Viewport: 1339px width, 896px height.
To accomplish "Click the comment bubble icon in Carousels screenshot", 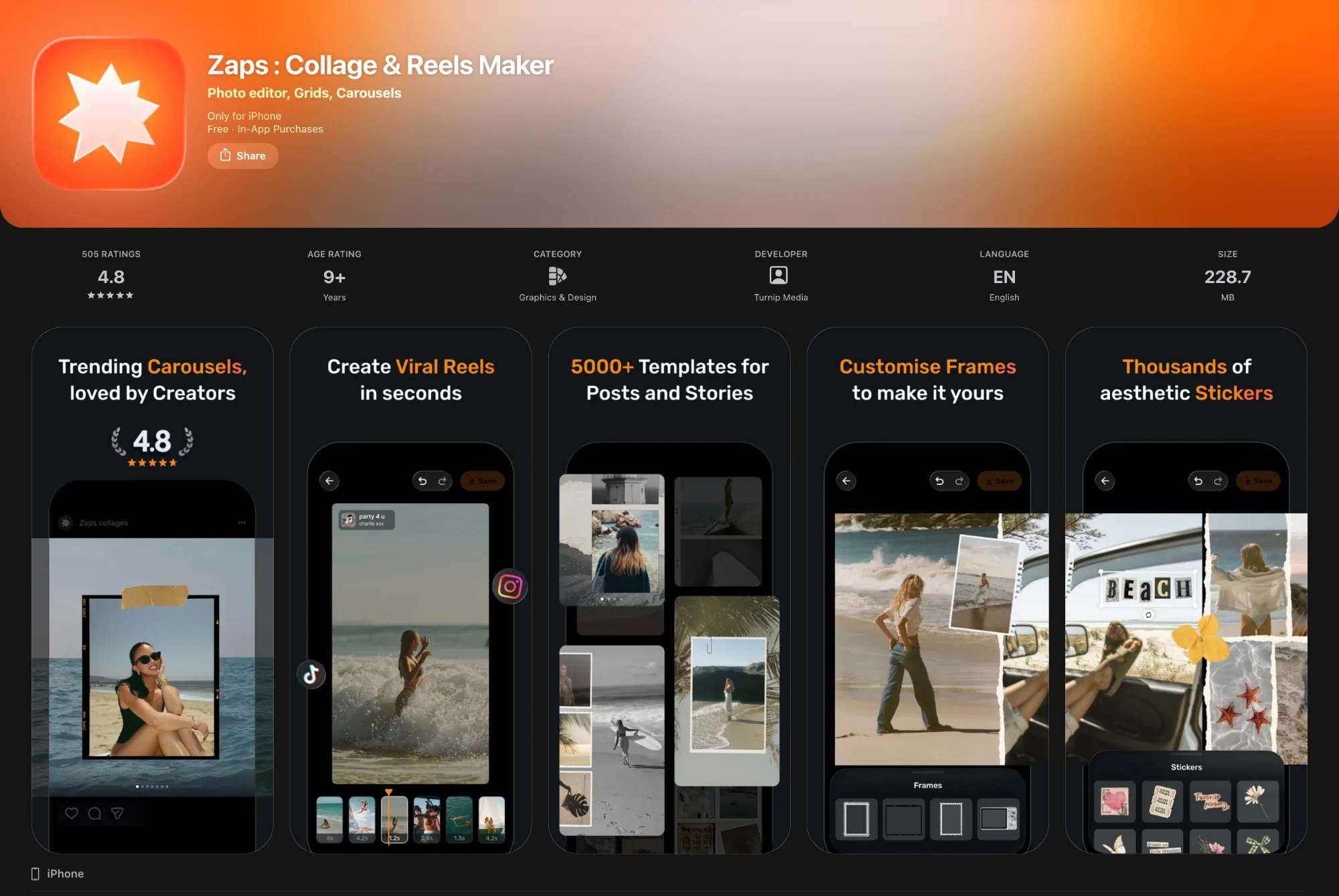I will 94,813.
